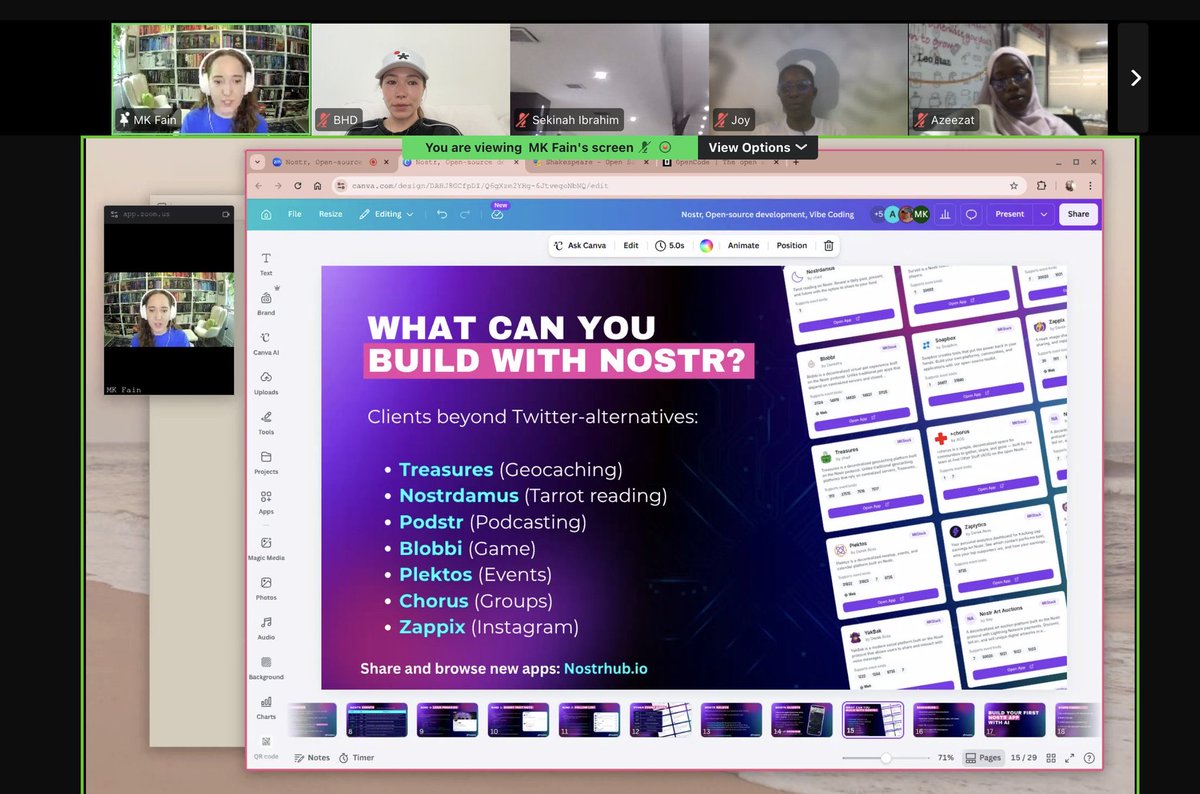Open Canva AI from the sidebar

click(x=266, y=343)
